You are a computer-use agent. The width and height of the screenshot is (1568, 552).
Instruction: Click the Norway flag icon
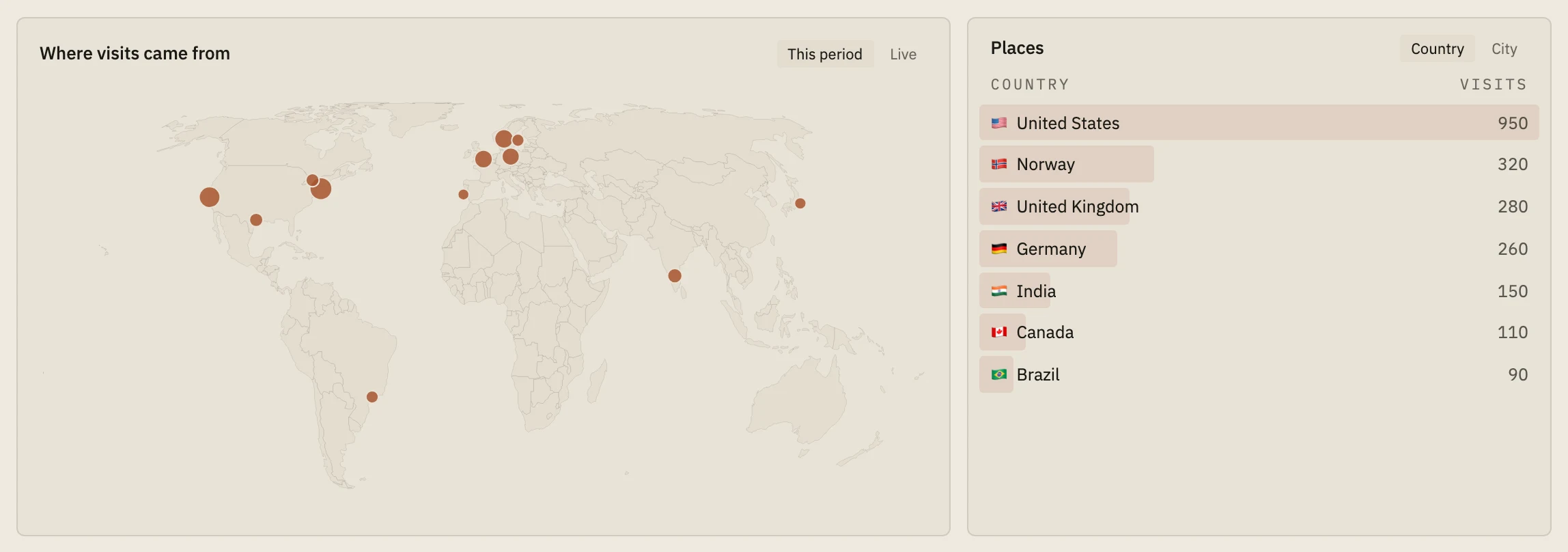coord(999,164)
